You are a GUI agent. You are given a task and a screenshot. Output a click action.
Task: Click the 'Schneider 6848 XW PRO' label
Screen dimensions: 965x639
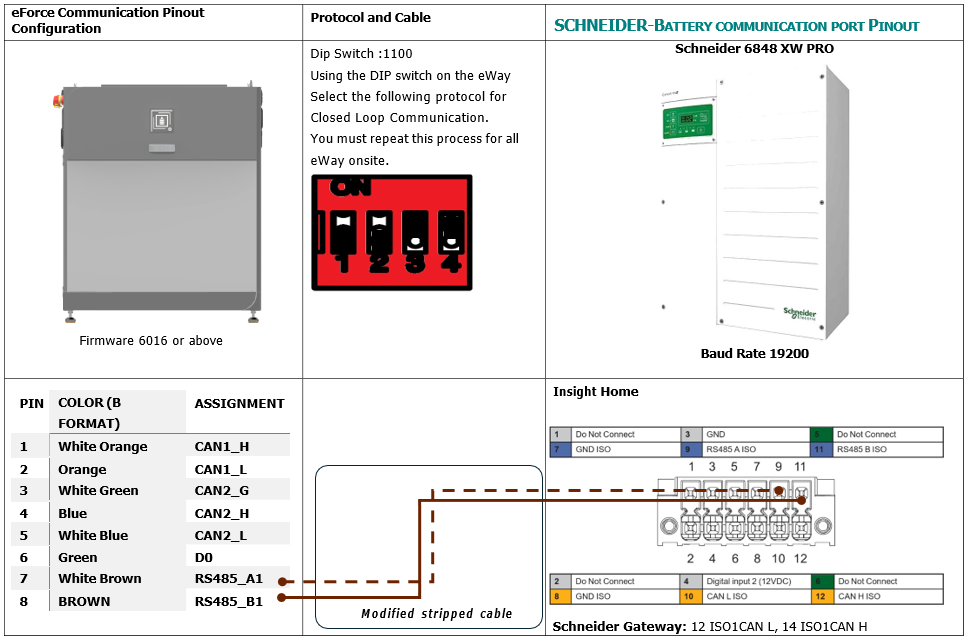point(754,49)
